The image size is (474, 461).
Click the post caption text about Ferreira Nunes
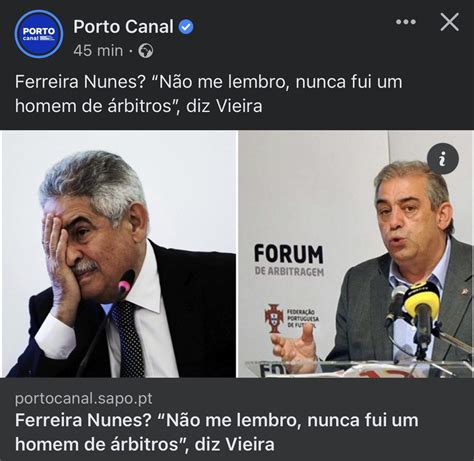pyautogui.click(x=209, y=94)
